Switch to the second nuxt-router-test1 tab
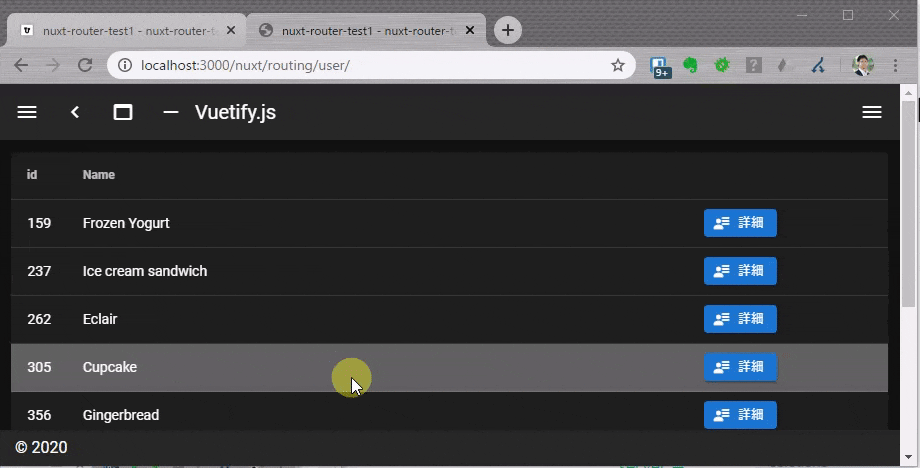Screen dimensions: 920x468 (x=367, y=30)
